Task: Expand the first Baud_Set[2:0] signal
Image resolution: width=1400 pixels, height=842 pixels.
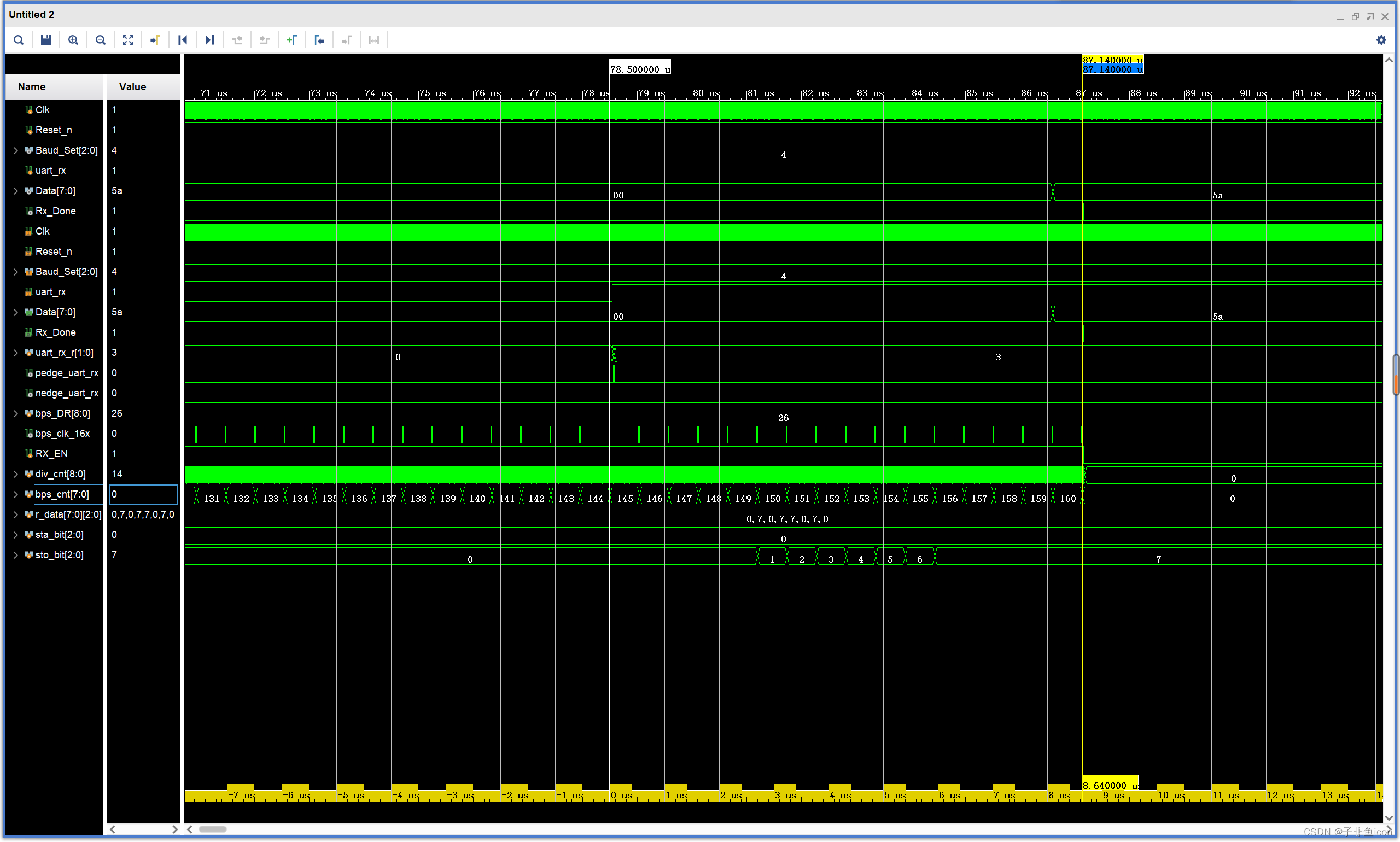Action: pos(16,150)
